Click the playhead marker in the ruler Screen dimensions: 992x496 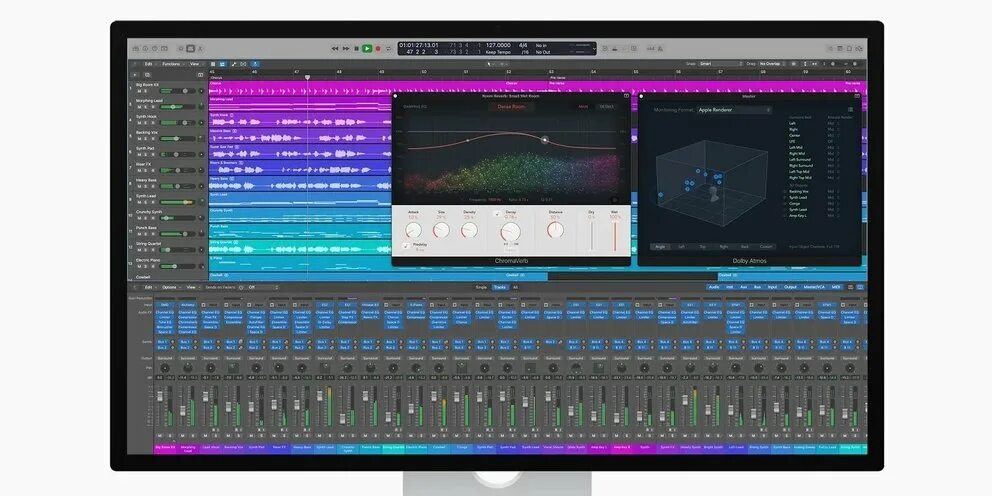(x=307, y=77)
